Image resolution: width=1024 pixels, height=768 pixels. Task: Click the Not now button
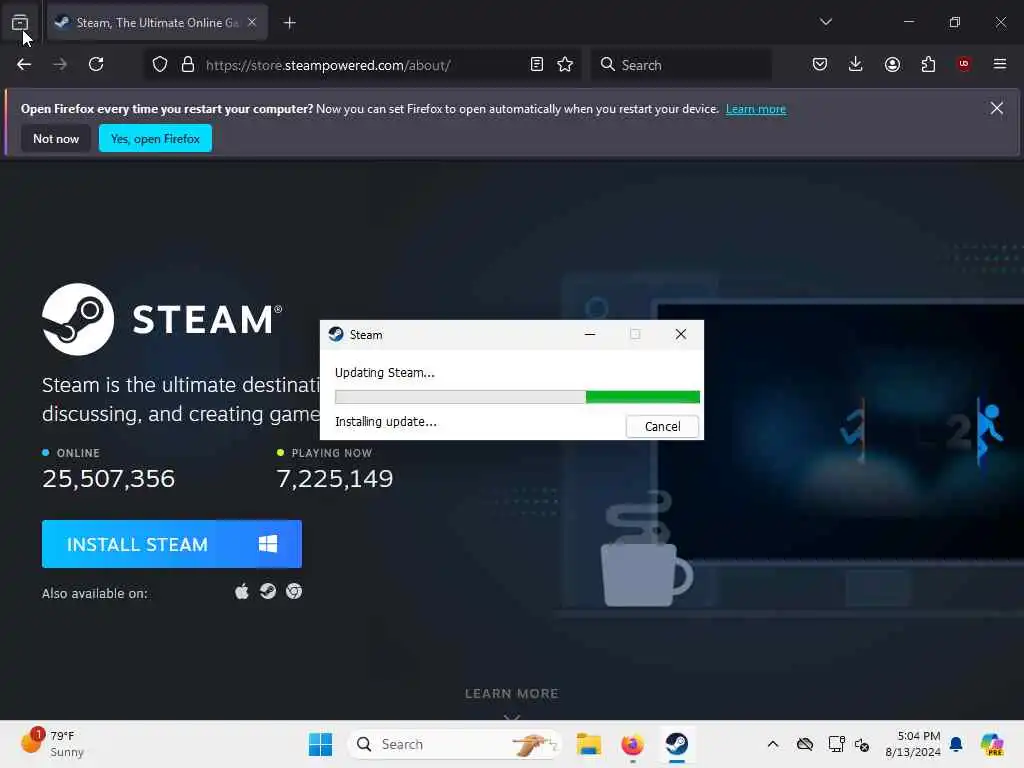56,138
